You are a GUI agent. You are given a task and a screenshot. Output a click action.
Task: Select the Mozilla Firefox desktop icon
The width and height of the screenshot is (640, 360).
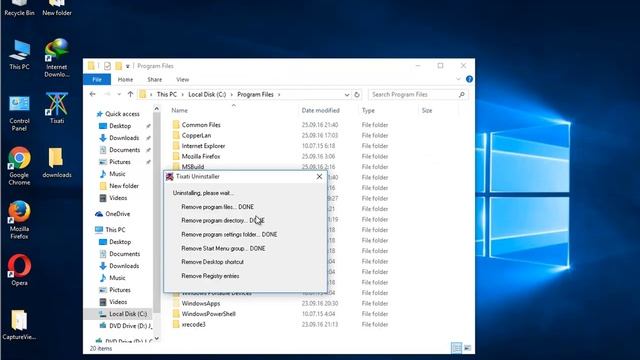[x=19, y=220]
